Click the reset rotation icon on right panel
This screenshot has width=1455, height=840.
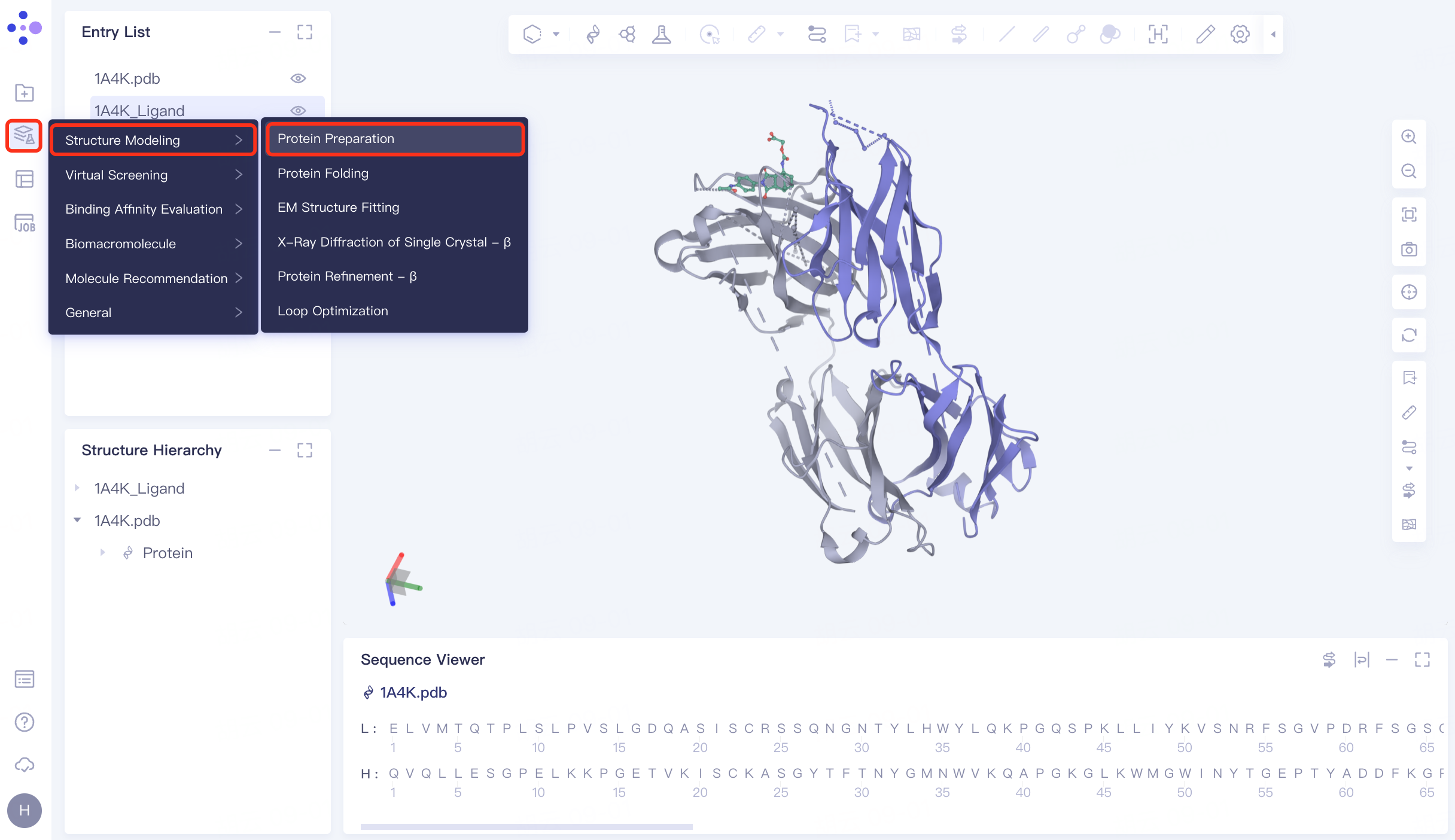pyautogui.click(x=1409, y=335)
